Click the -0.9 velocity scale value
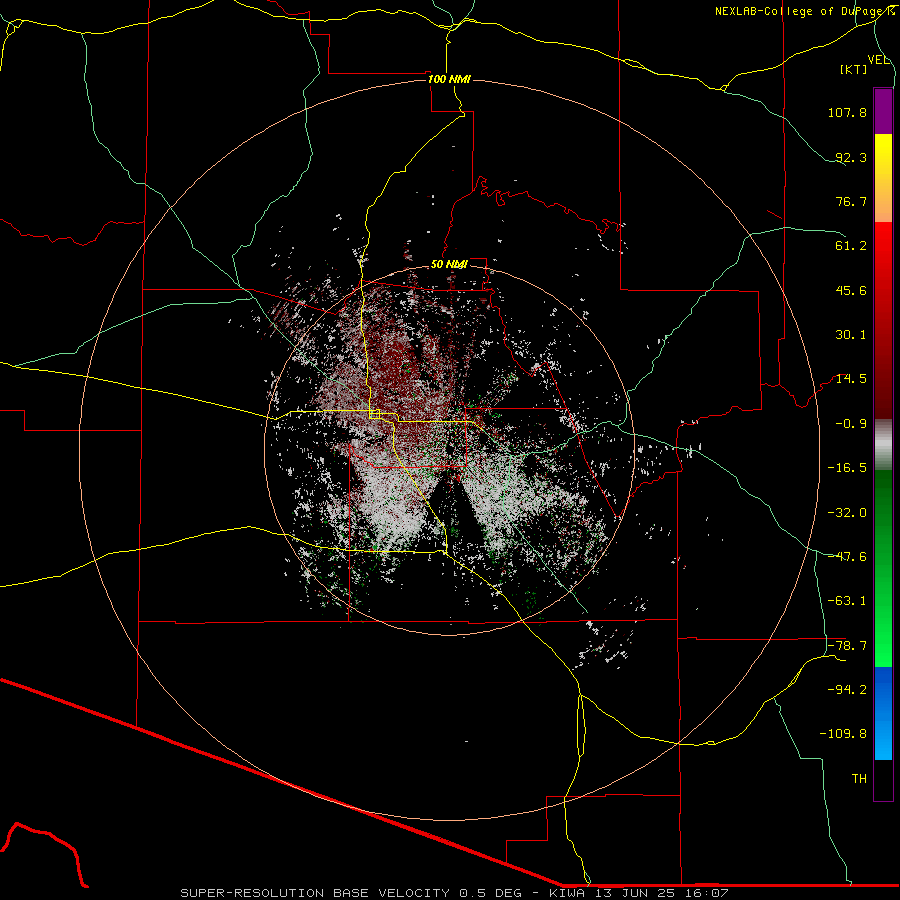This screenshot has height=900, width=900. pos(851,424)
